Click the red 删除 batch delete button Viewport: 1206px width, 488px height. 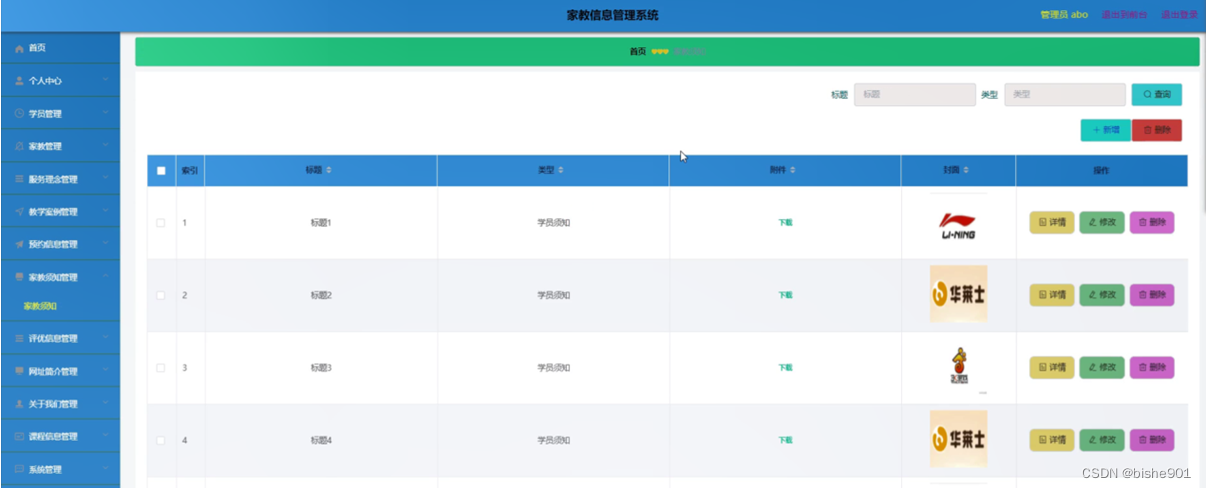[1157, 130]
